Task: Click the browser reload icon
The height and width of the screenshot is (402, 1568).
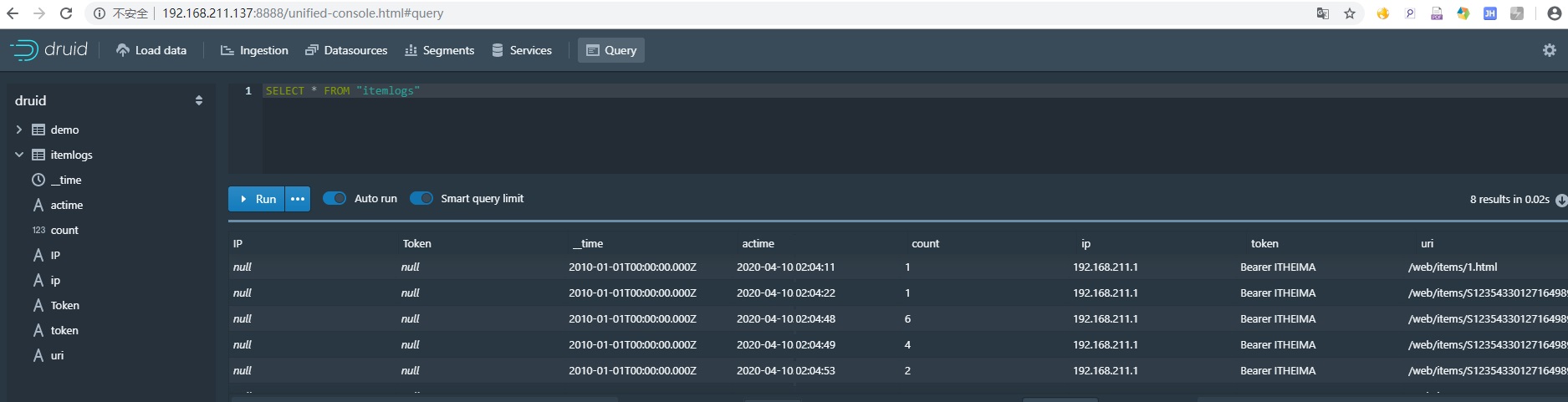Action: point(66,13)
